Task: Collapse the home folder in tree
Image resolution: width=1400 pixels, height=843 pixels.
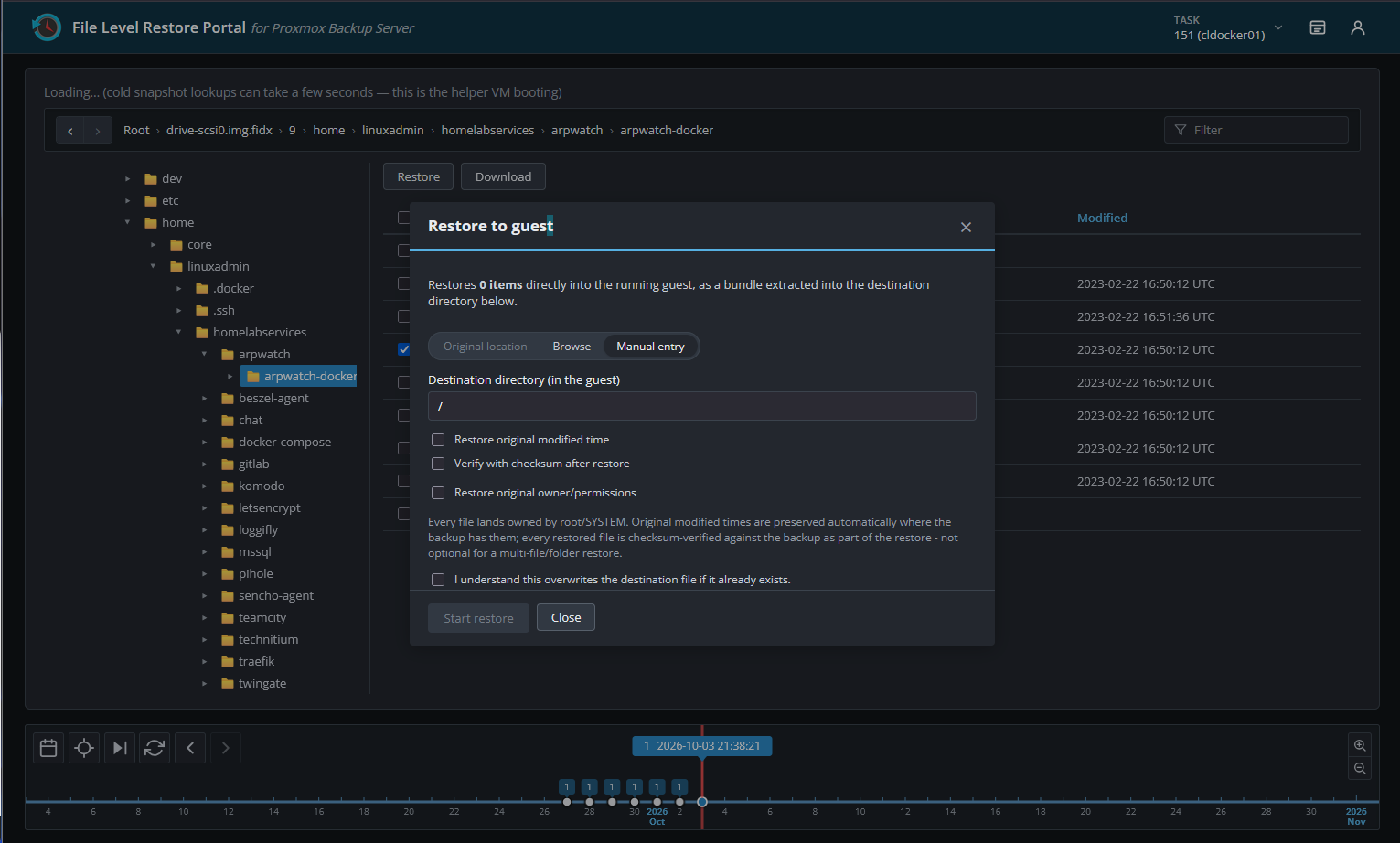Action: click(x=127, y=222)
